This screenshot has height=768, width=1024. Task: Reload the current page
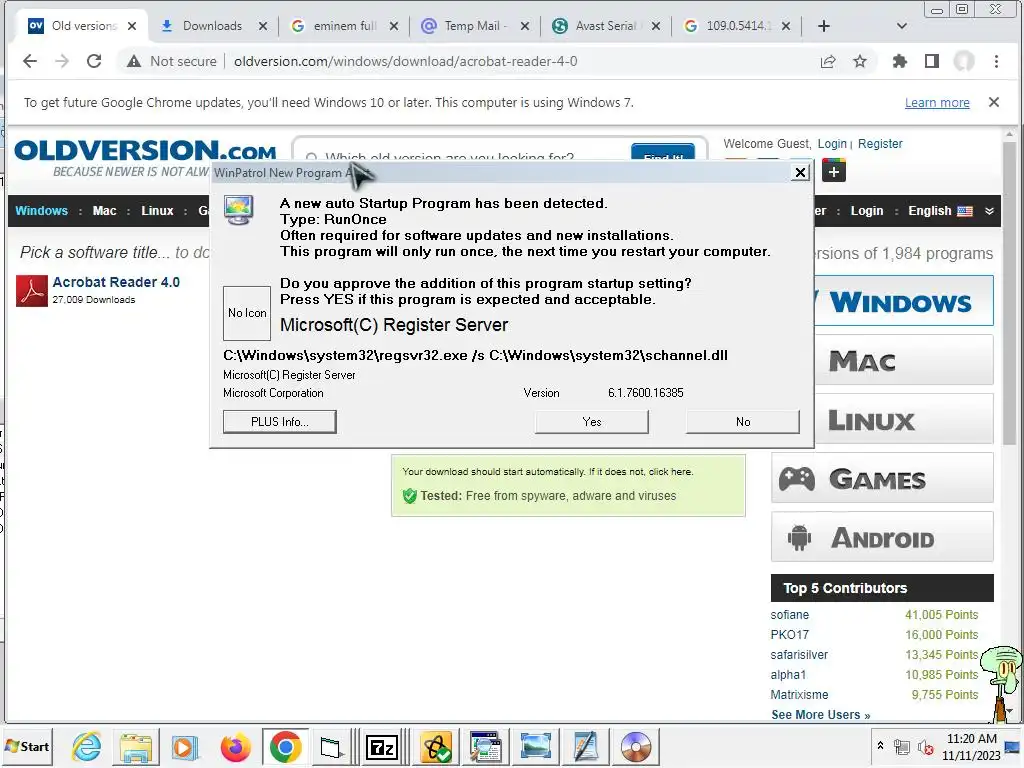click(94, 61)
